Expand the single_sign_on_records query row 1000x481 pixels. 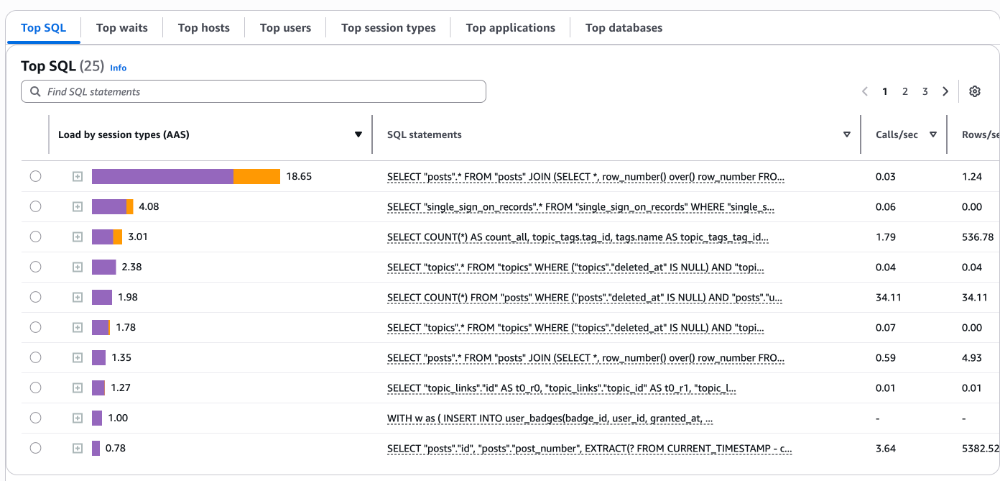point(77,206)
